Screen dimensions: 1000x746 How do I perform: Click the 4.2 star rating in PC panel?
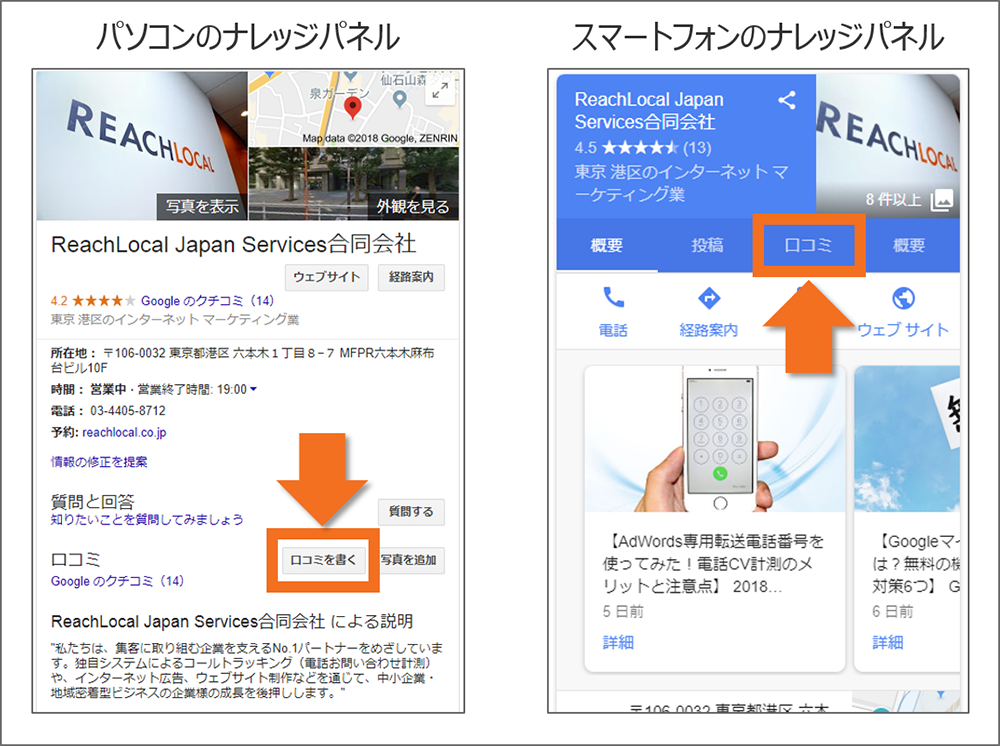(93, 300)
